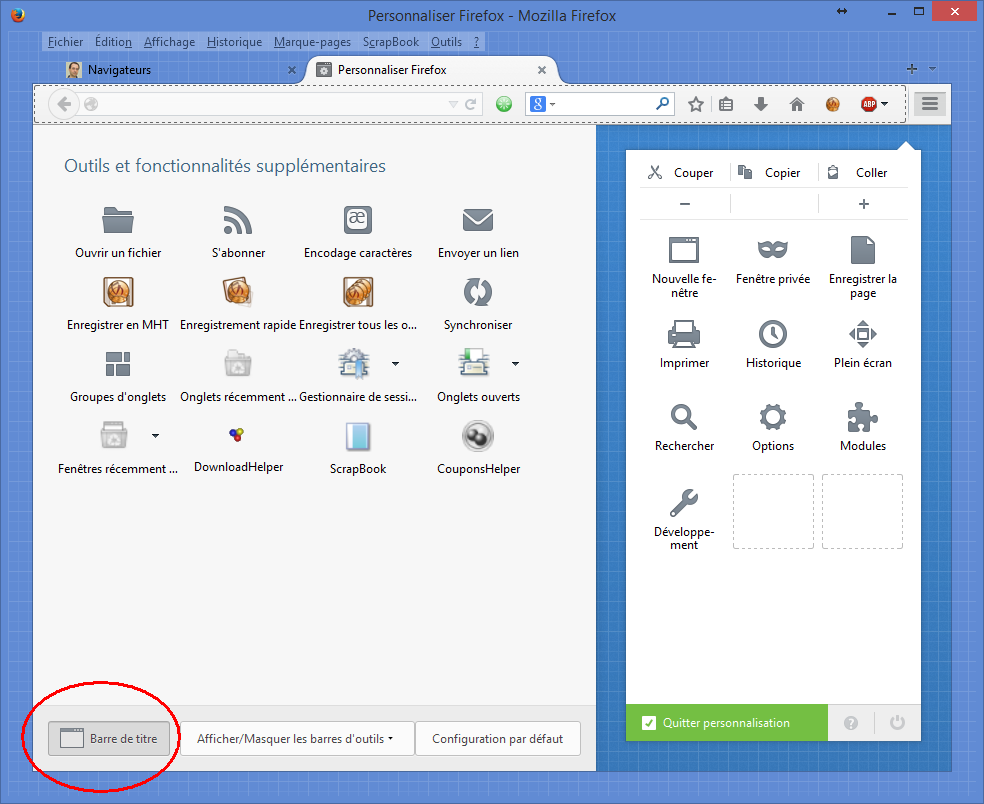The width and height of the screenshot is (984, 804).
Task: Expand the Gestionnaire de session dropdown arrow
Action: [395, 363]
